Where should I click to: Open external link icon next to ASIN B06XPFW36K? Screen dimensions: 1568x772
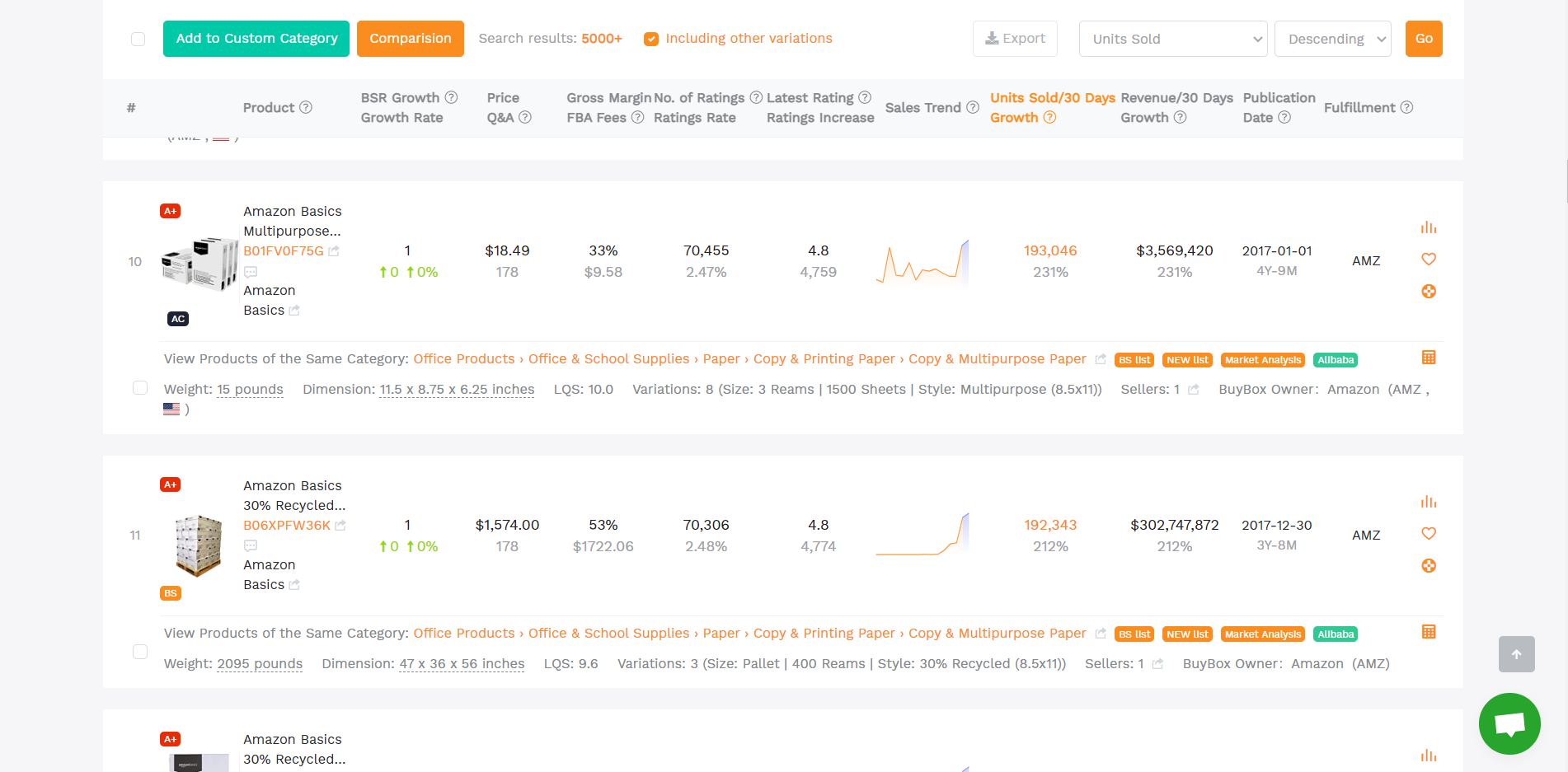pos(340,526)
